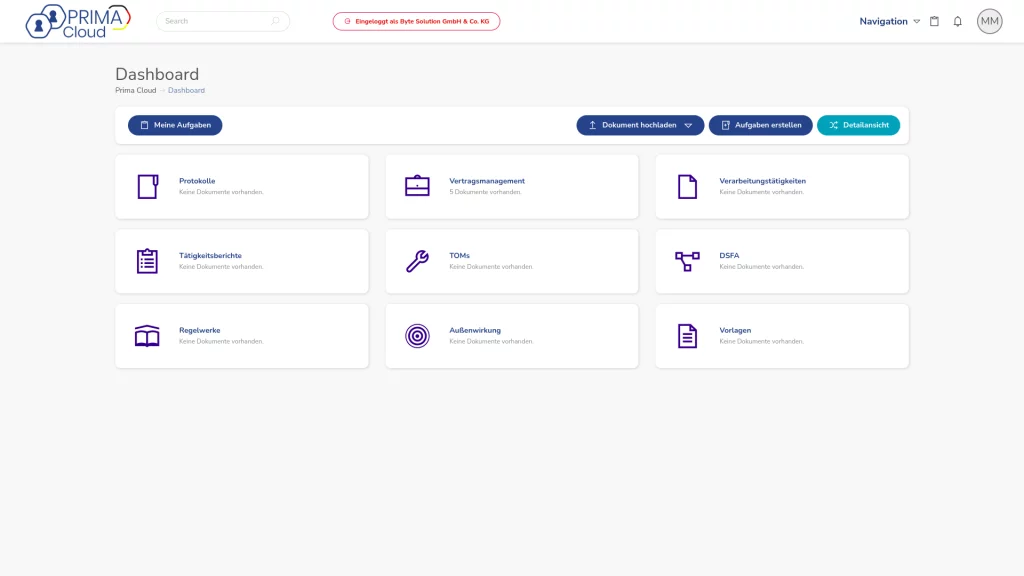Open the DSFA flowchart icon
Screen dimensions: 1024x576
(687, 261)
